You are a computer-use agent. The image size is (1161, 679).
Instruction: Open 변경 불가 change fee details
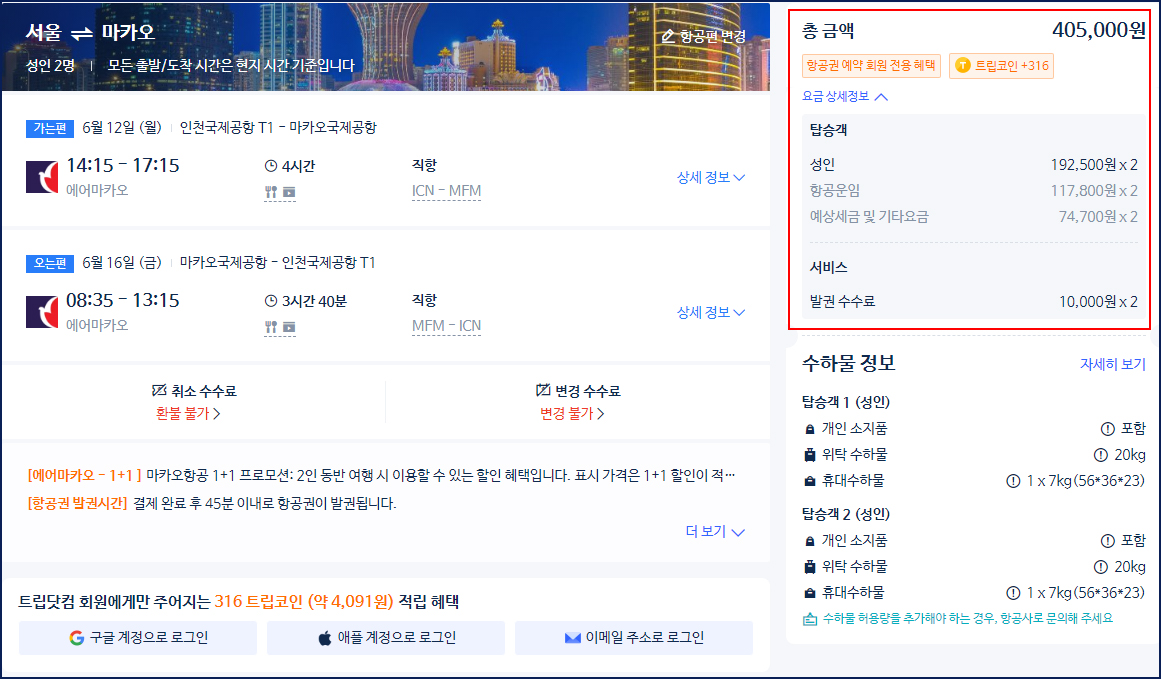572,413
